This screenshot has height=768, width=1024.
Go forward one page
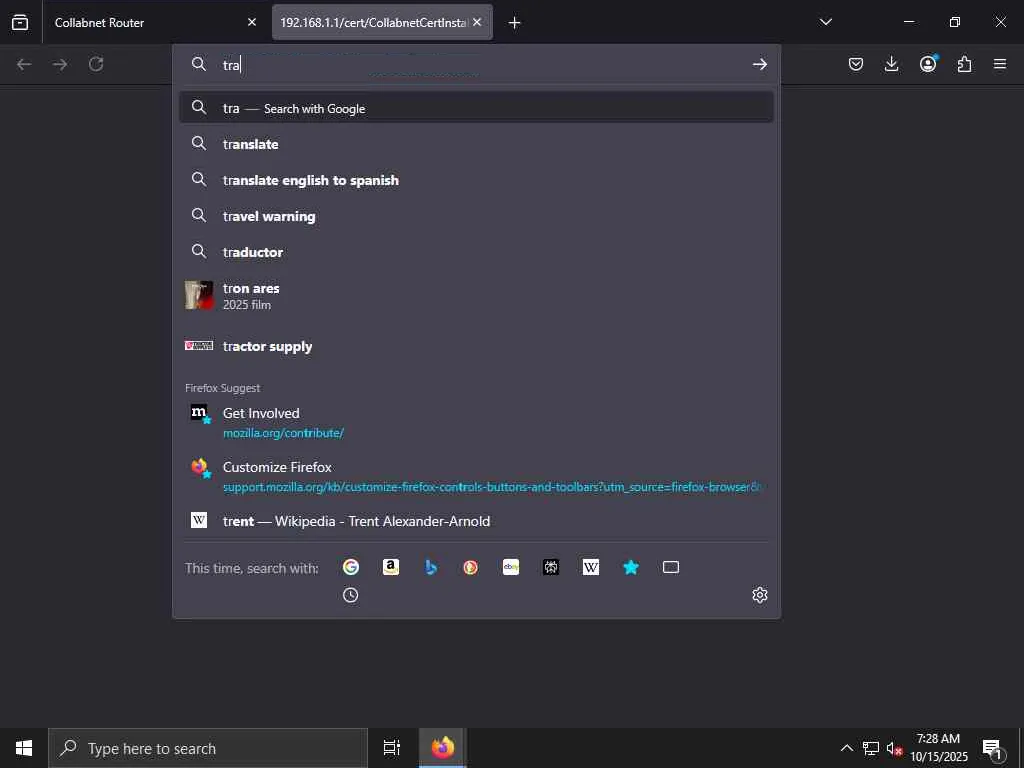click(60, 64)
